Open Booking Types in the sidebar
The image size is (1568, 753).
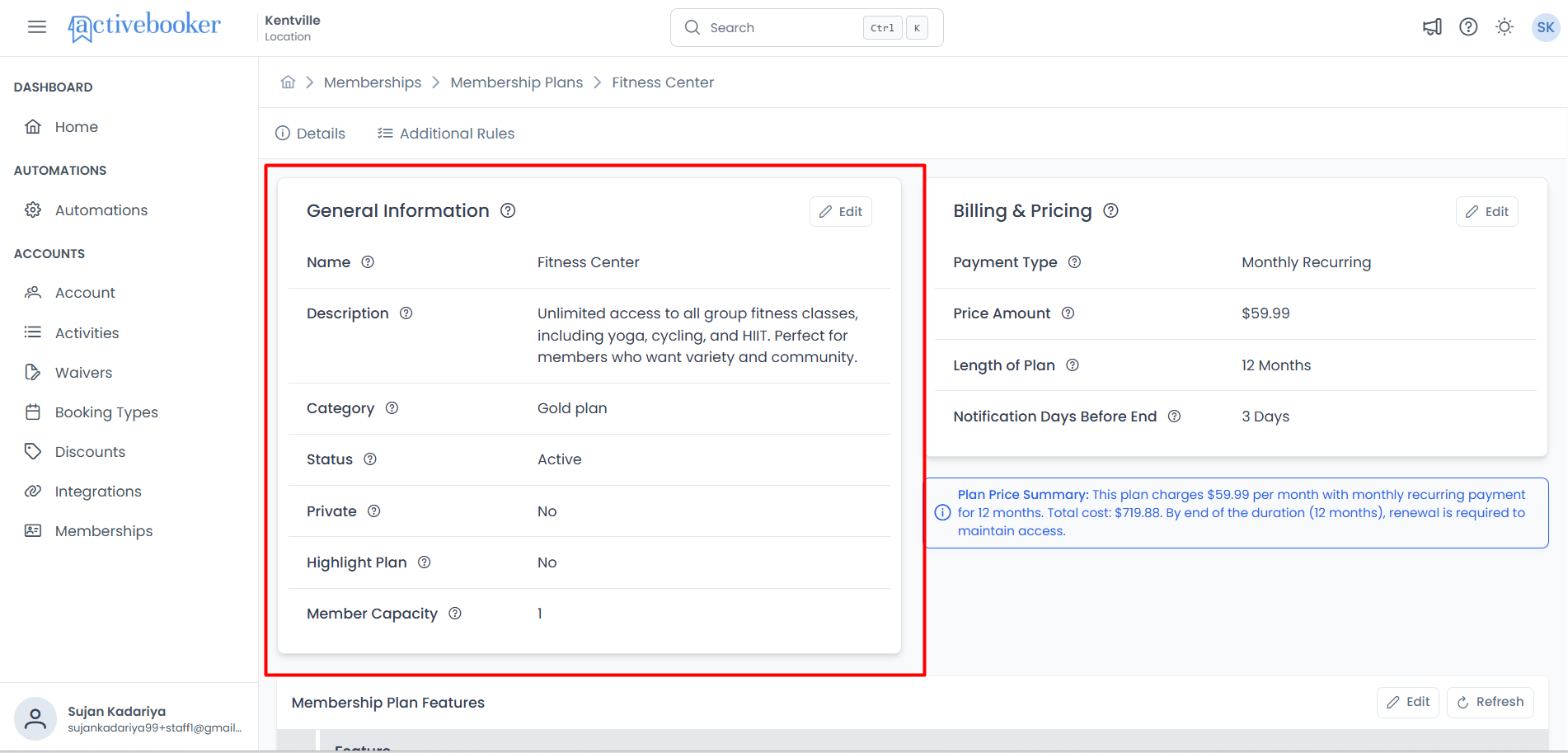point(92,412)
